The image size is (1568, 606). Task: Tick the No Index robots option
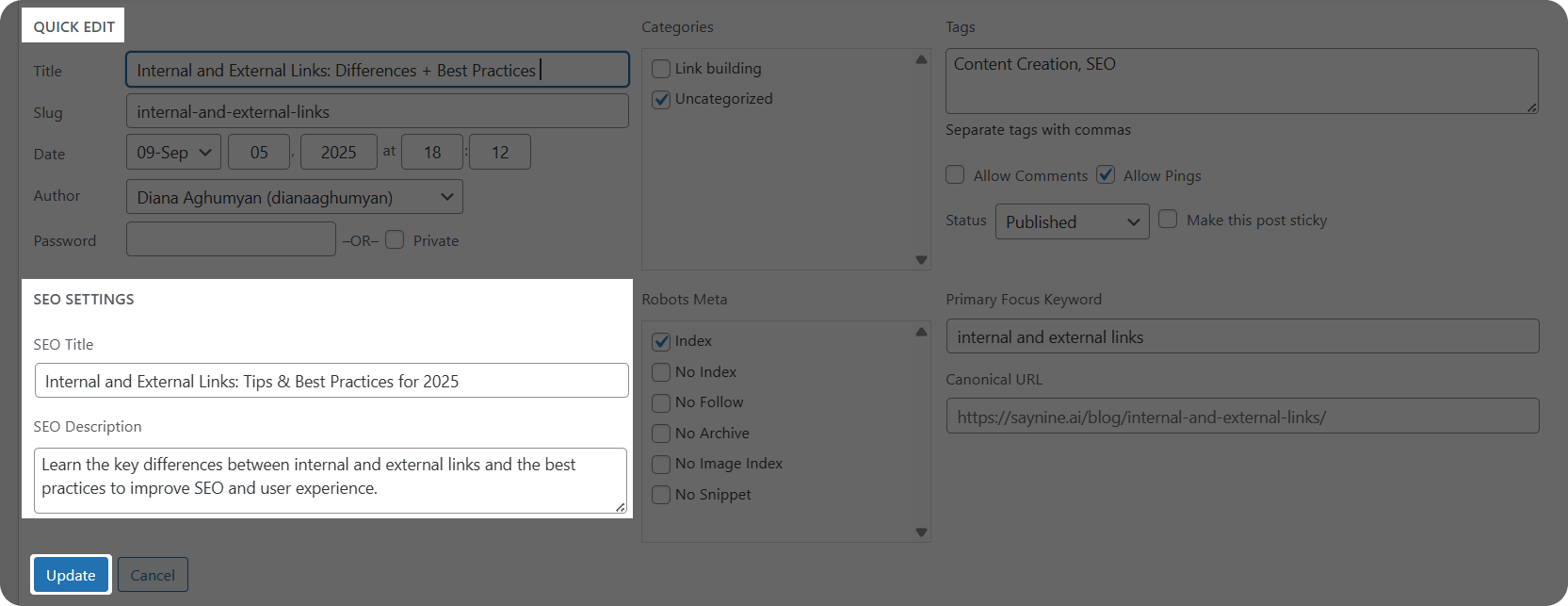pos(661,372)
